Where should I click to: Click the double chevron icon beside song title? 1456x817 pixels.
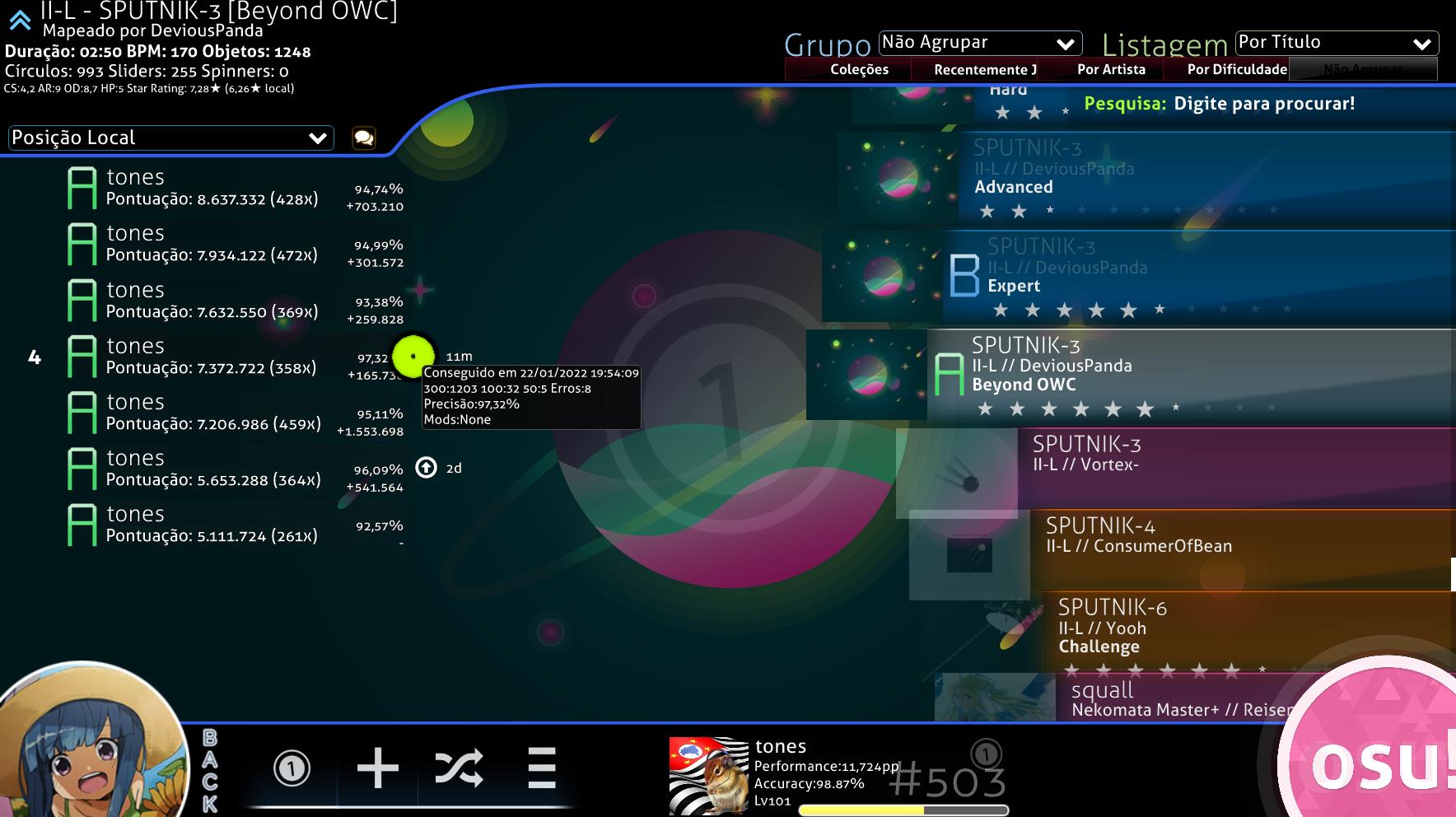point(20,19)
